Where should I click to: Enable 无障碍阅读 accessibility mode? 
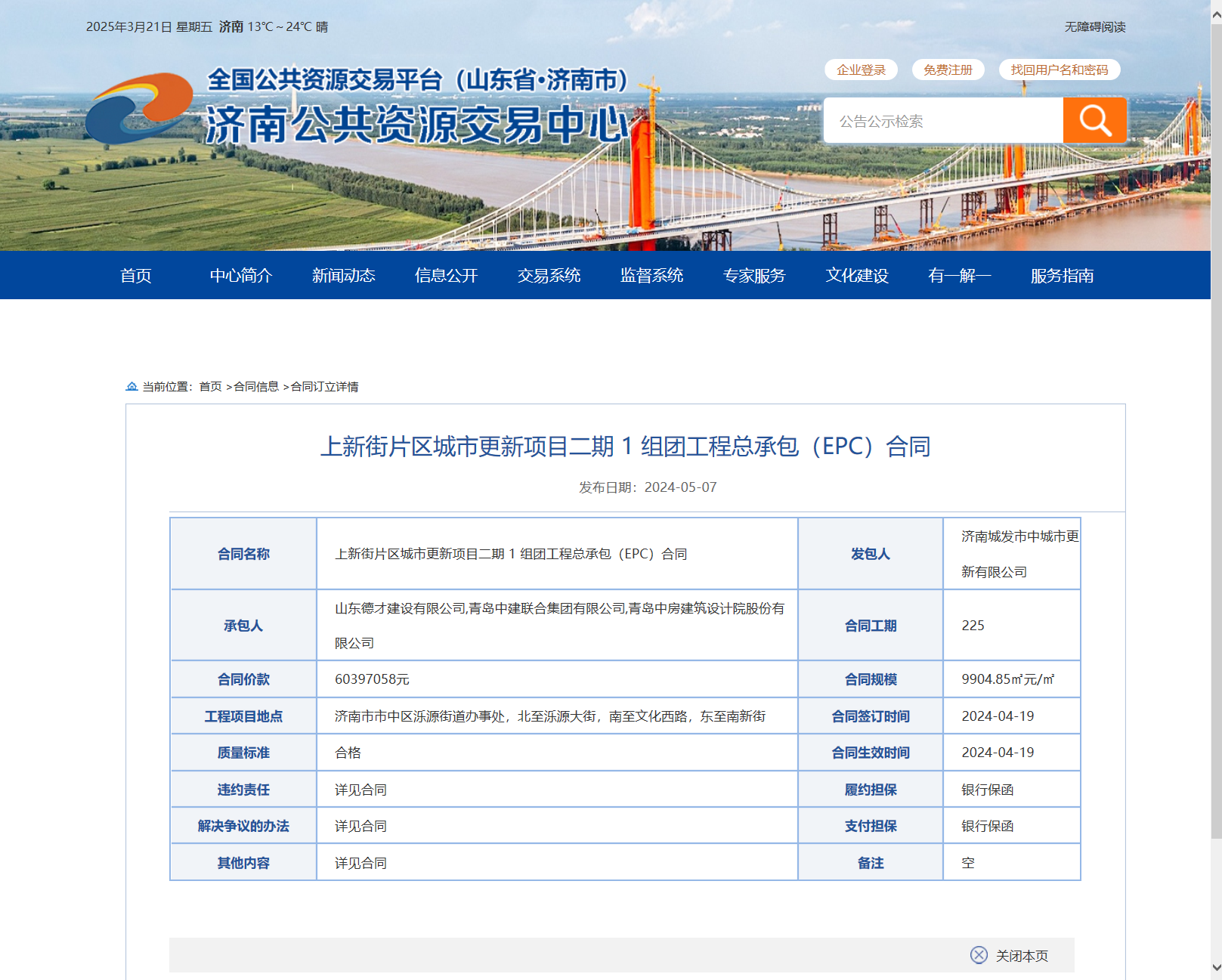click(1094, 27)
